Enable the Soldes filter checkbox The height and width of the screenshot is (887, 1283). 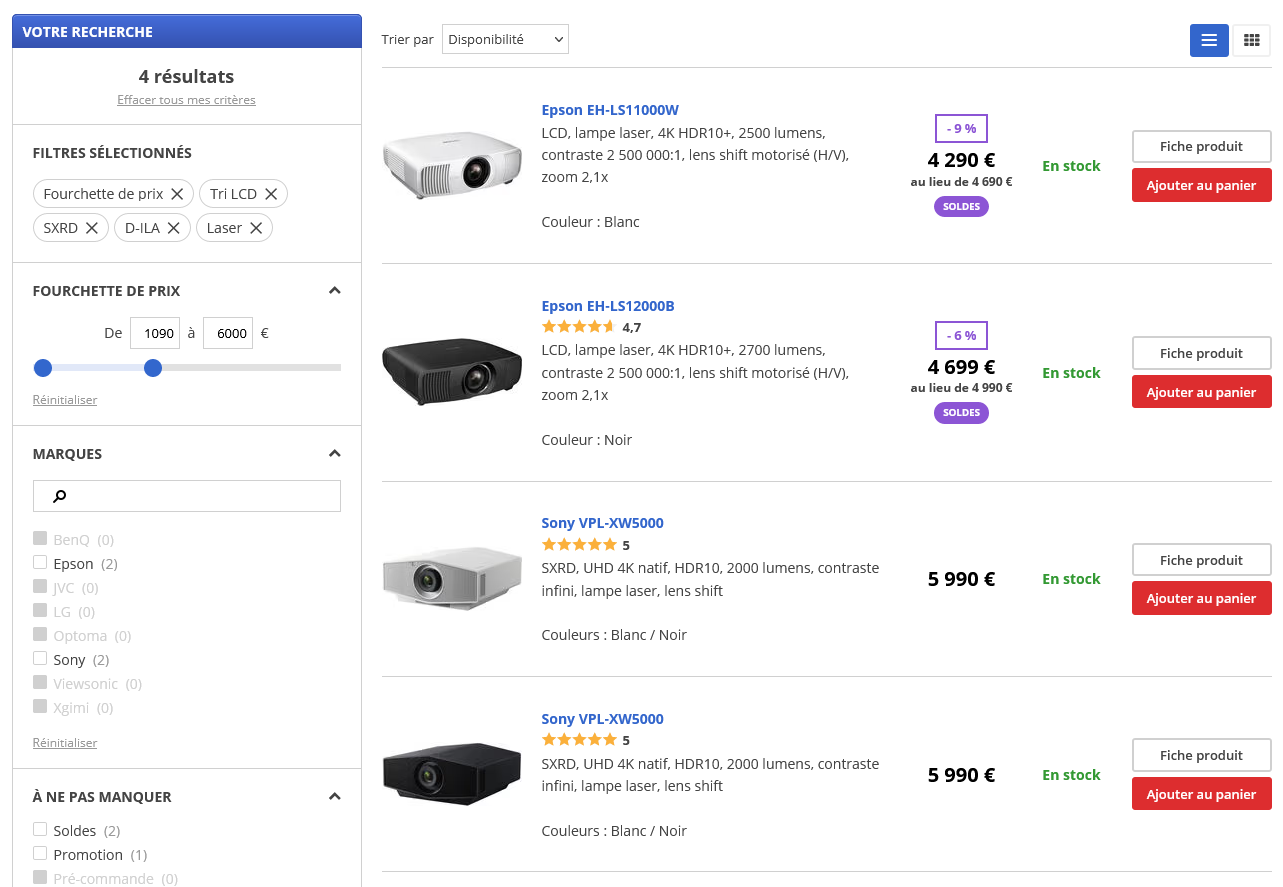tap(40, 830)
